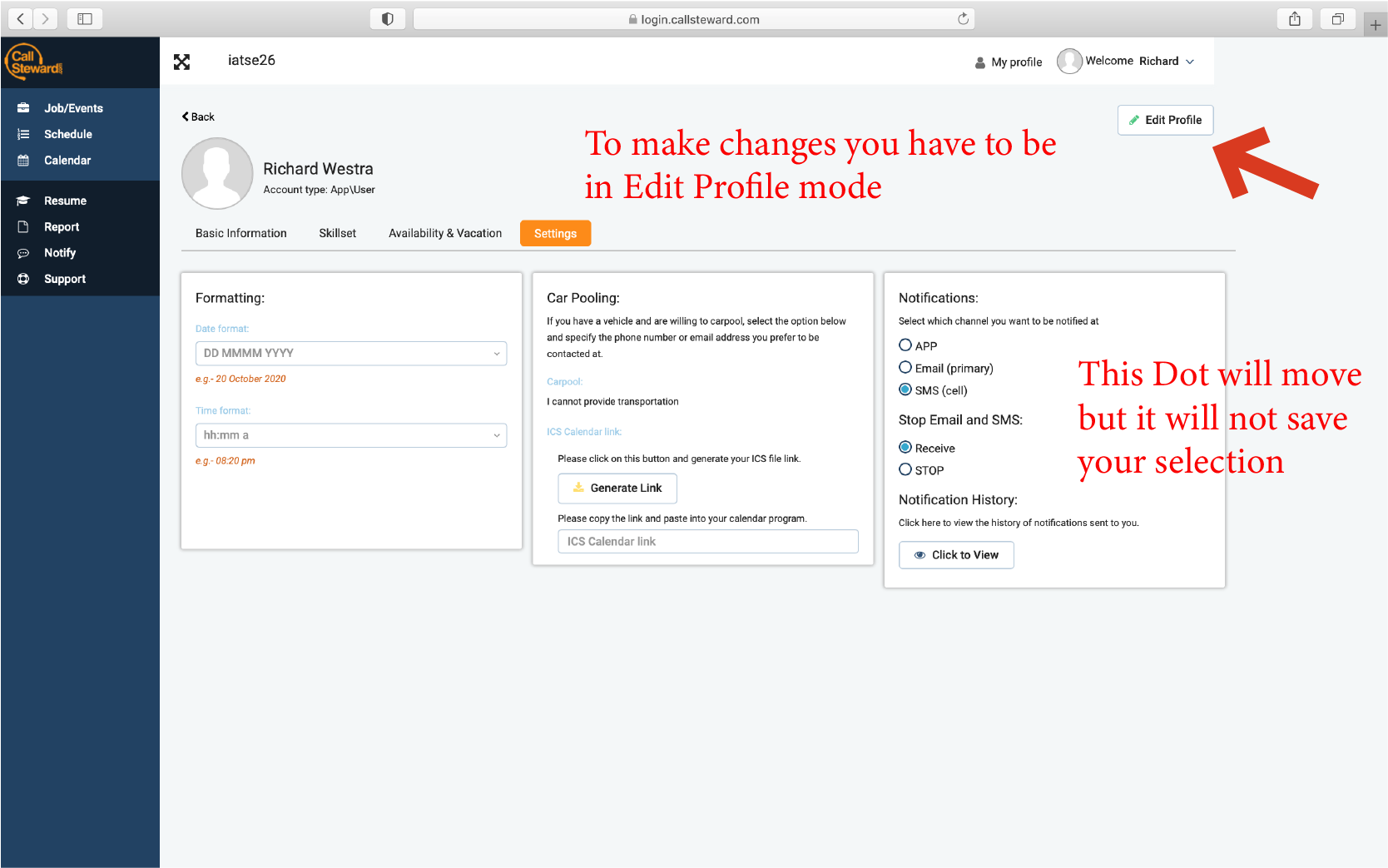Click the Resume graduation cap icon

pos(23,201)
